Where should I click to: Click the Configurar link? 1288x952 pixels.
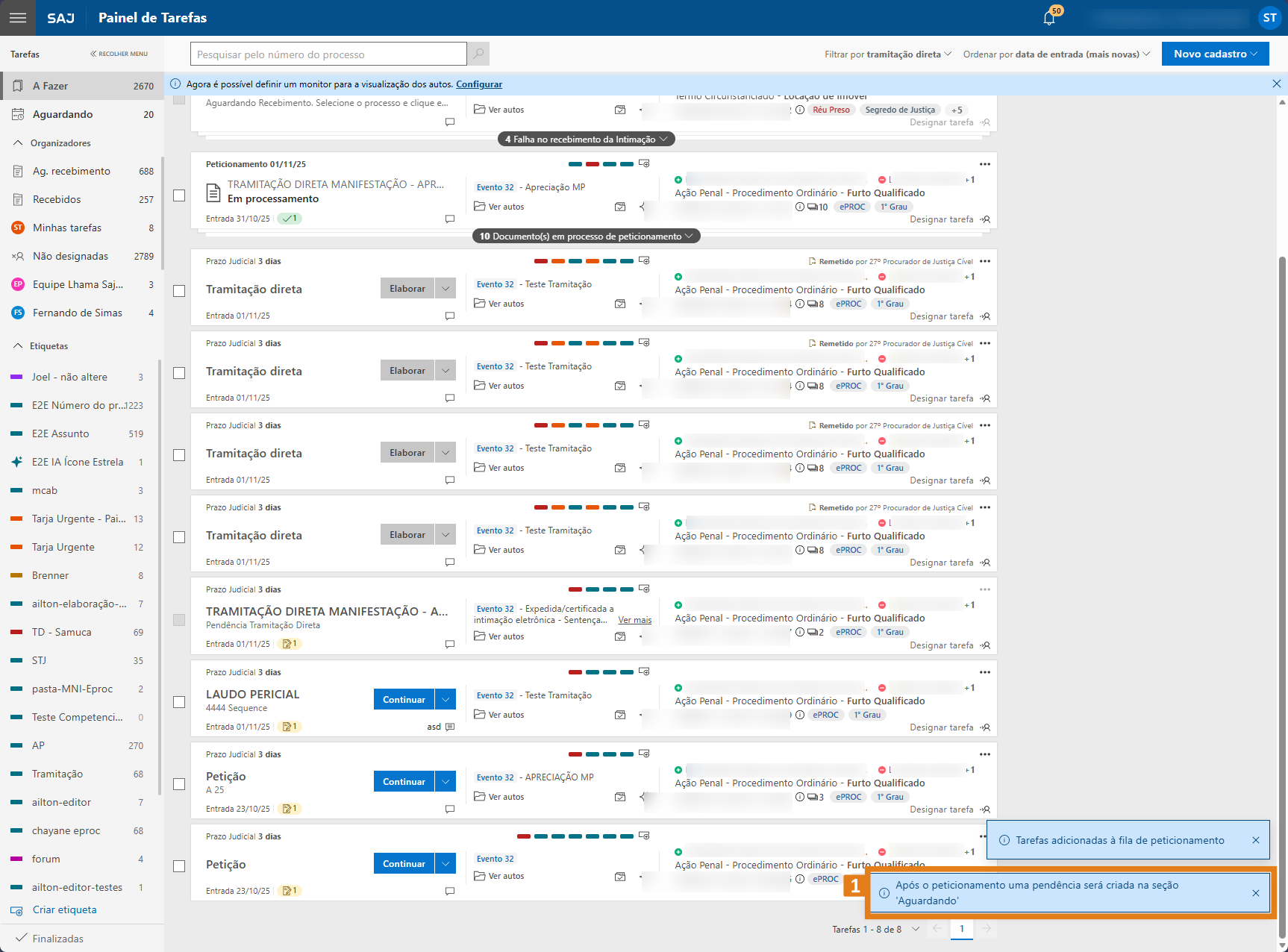point(479,84)
